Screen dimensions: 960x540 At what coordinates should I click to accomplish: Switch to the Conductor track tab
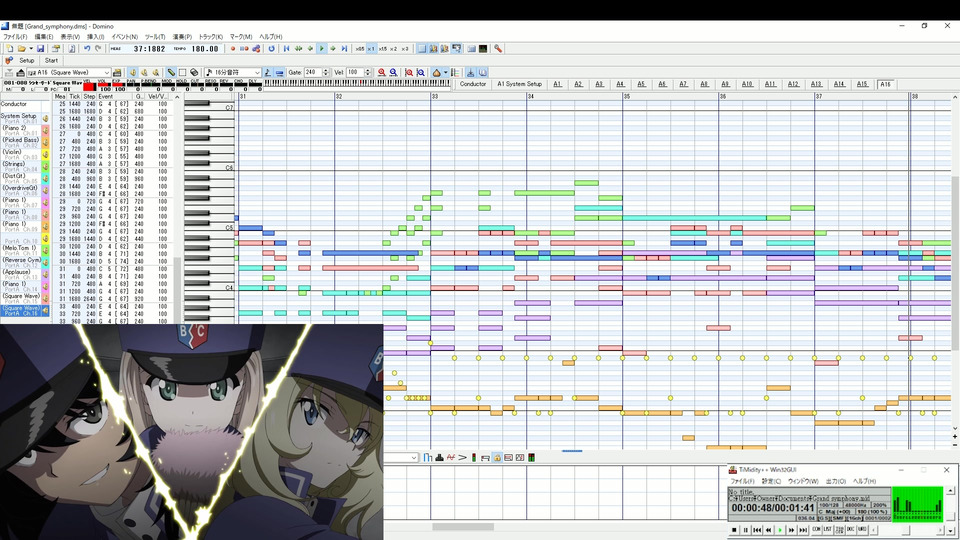473,84
